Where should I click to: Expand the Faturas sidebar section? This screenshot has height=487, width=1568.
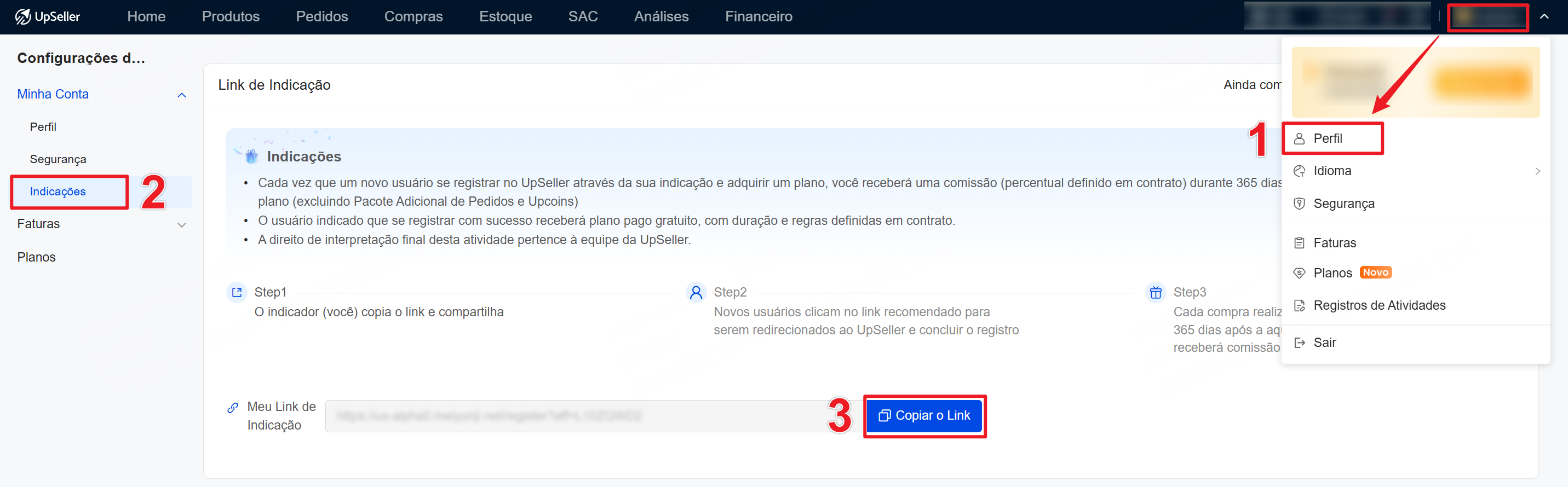[181, 224]
